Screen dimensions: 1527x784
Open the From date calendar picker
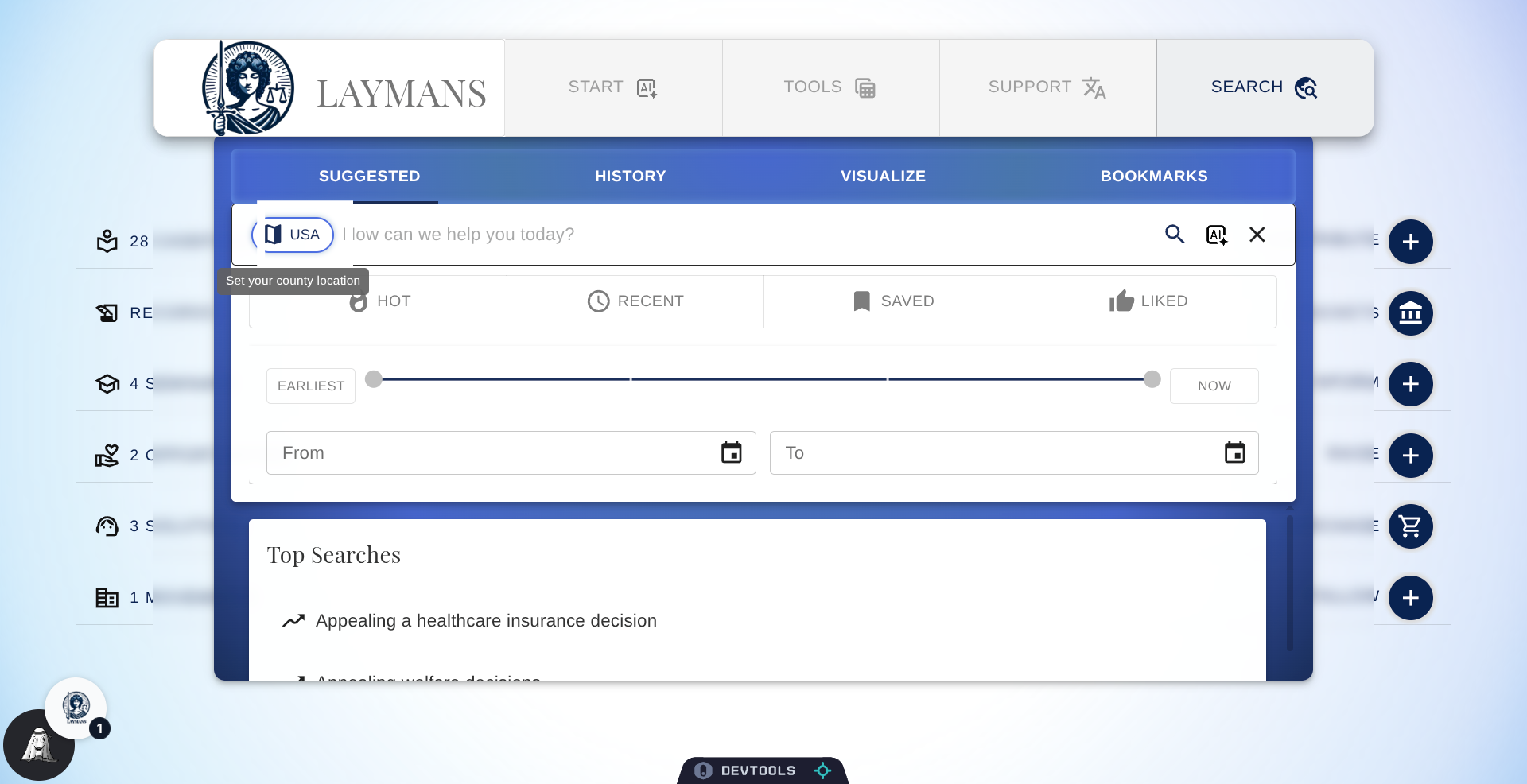point(732,453)
